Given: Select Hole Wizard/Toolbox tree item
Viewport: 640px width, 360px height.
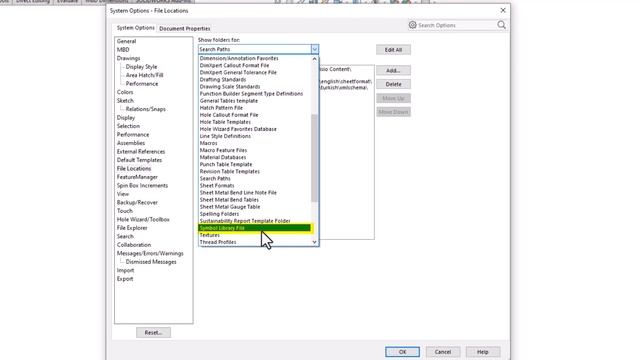Looking at the screenshot, I should (143, 220).
